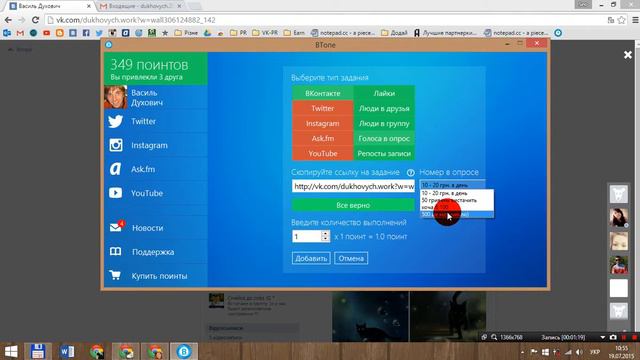Open YouTube bookmark icon in bookmarks bar
Image resolution: width=640 pixels, height=360 pixels.
(x=47, y=33)
